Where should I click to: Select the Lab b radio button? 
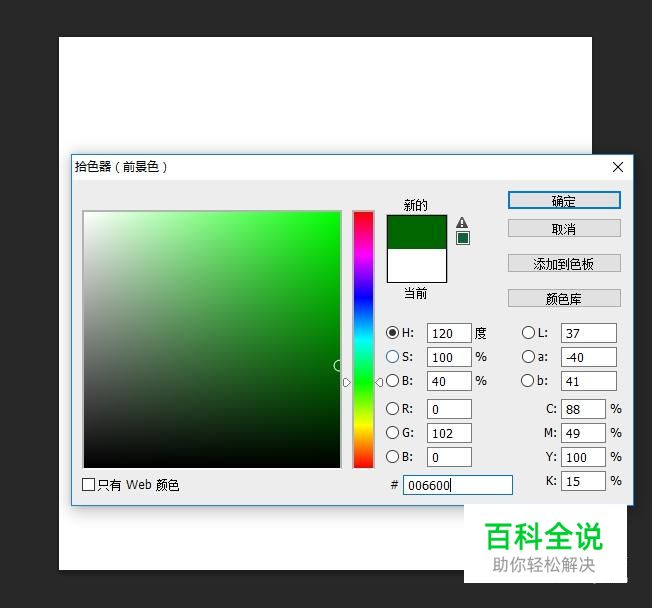click(527, 381)
